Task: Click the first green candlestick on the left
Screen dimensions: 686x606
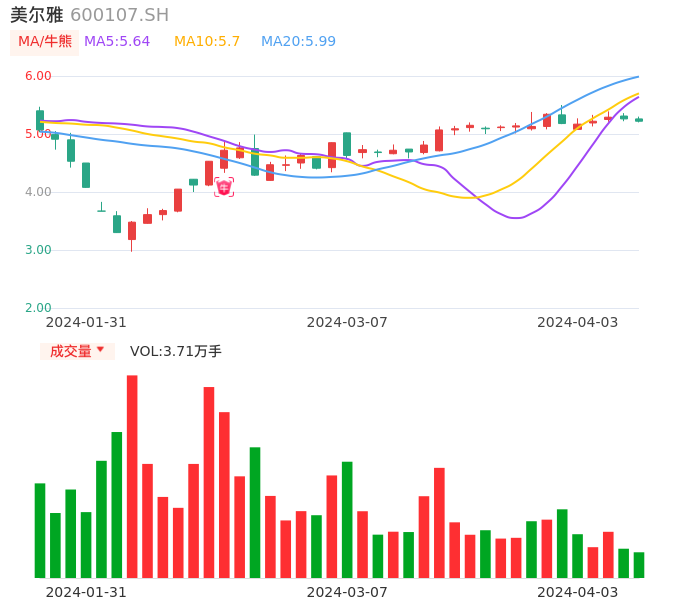Action: (40, 120)
